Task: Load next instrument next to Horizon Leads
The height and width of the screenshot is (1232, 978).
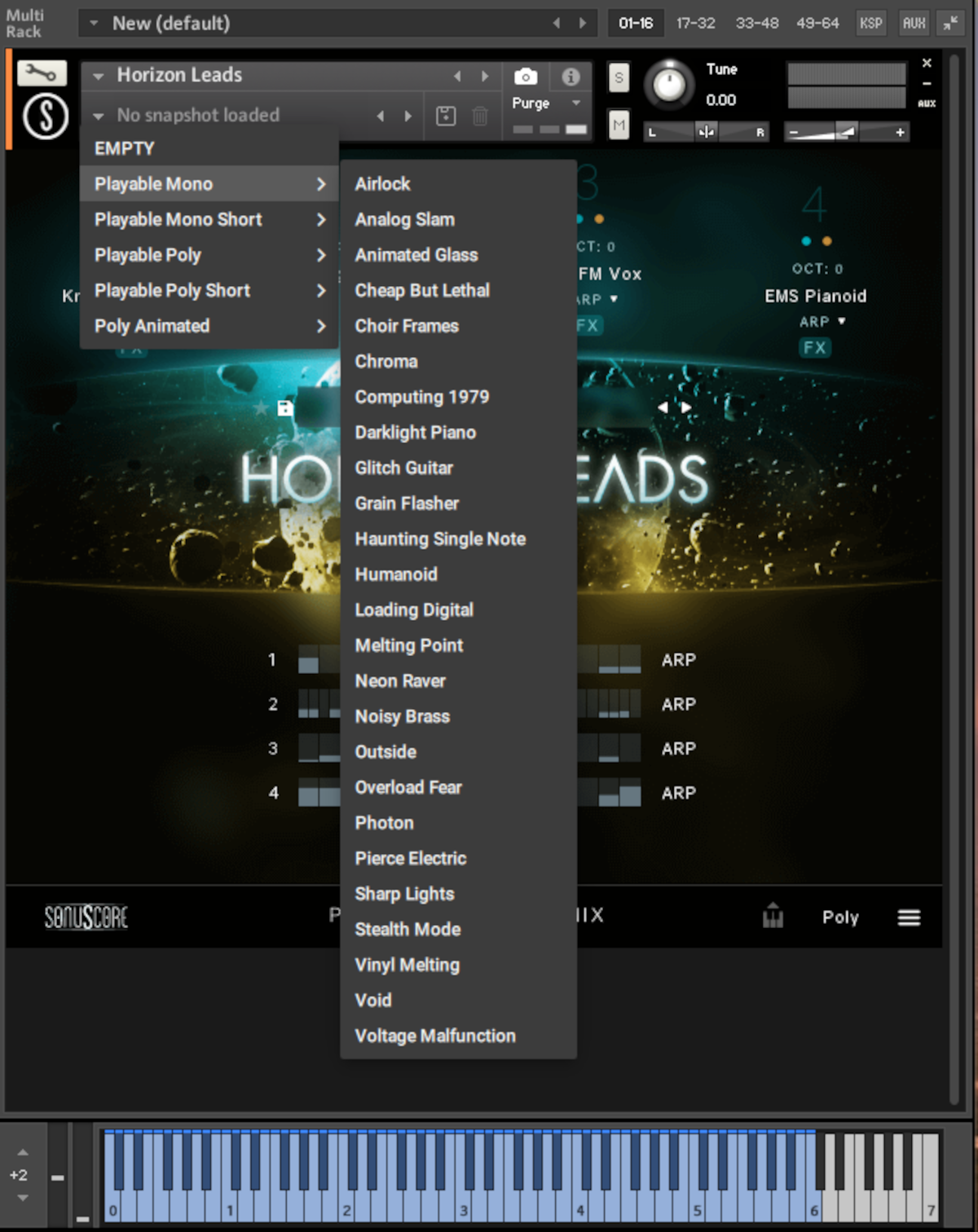Action: pyautogui.click(x=485, y=76)
